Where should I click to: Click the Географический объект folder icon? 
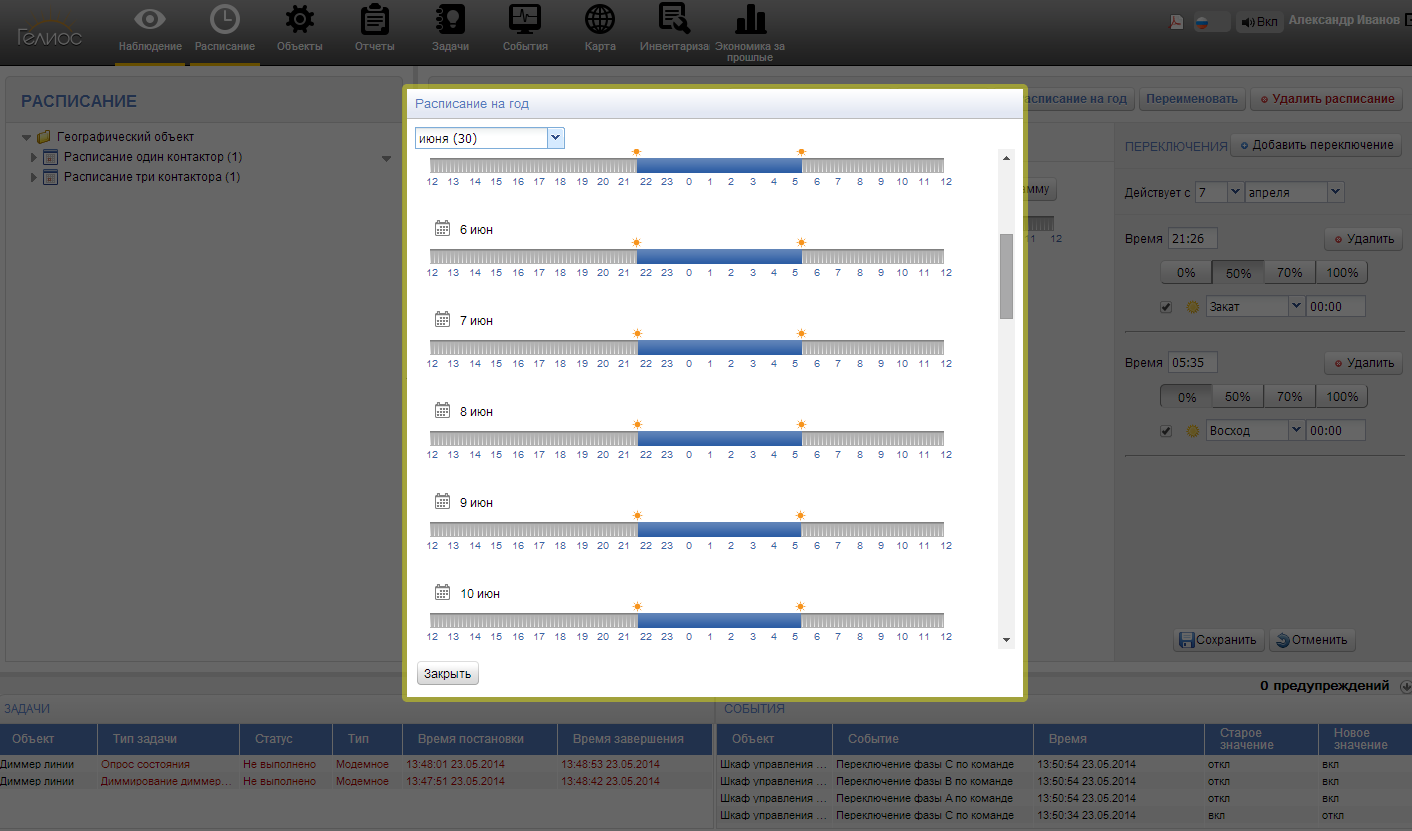pyautogui.click(x=44, y=137)
